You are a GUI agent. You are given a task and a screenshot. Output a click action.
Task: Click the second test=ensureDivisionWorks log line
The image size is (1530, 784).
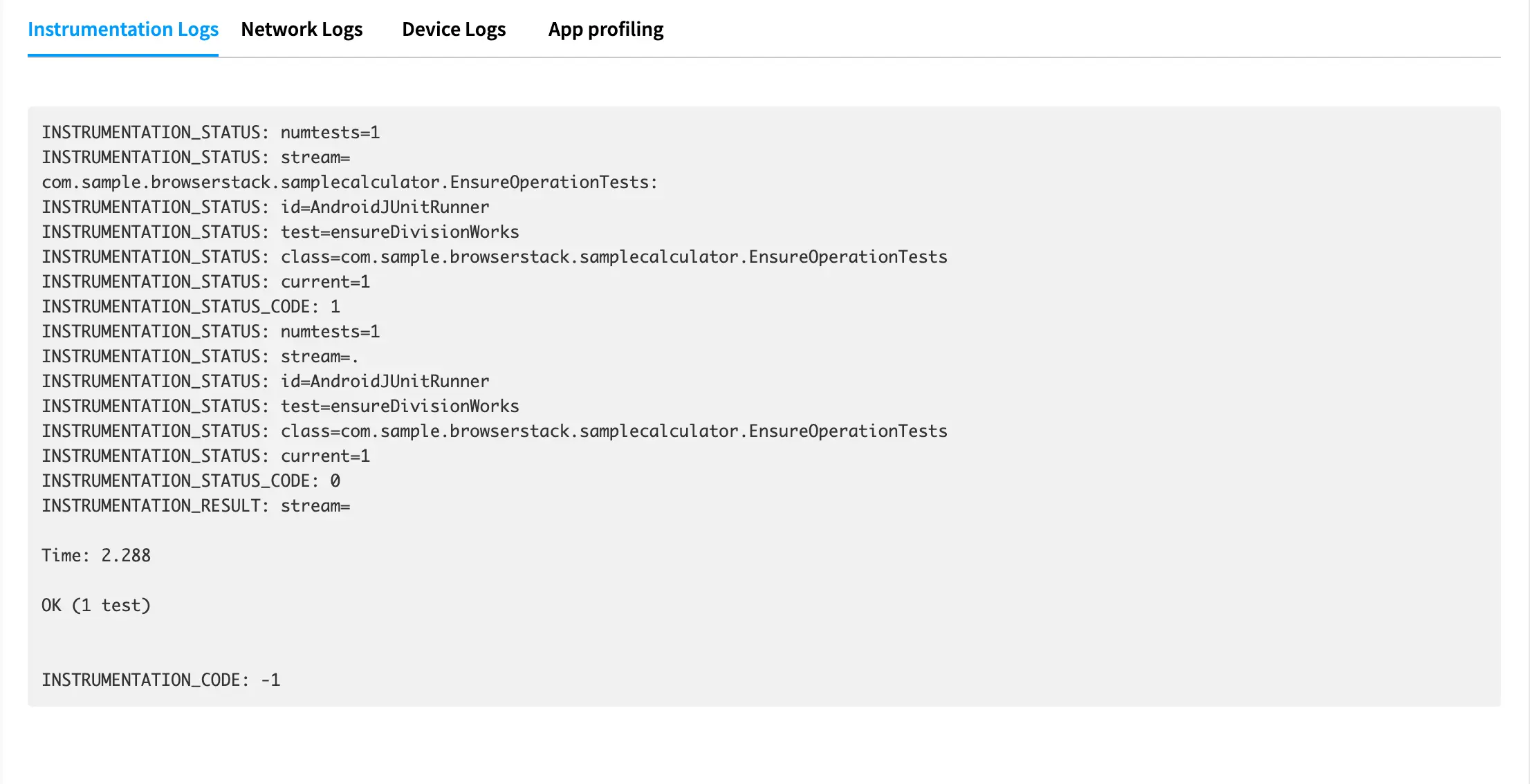pyautogui.click(x=280, y=407)
